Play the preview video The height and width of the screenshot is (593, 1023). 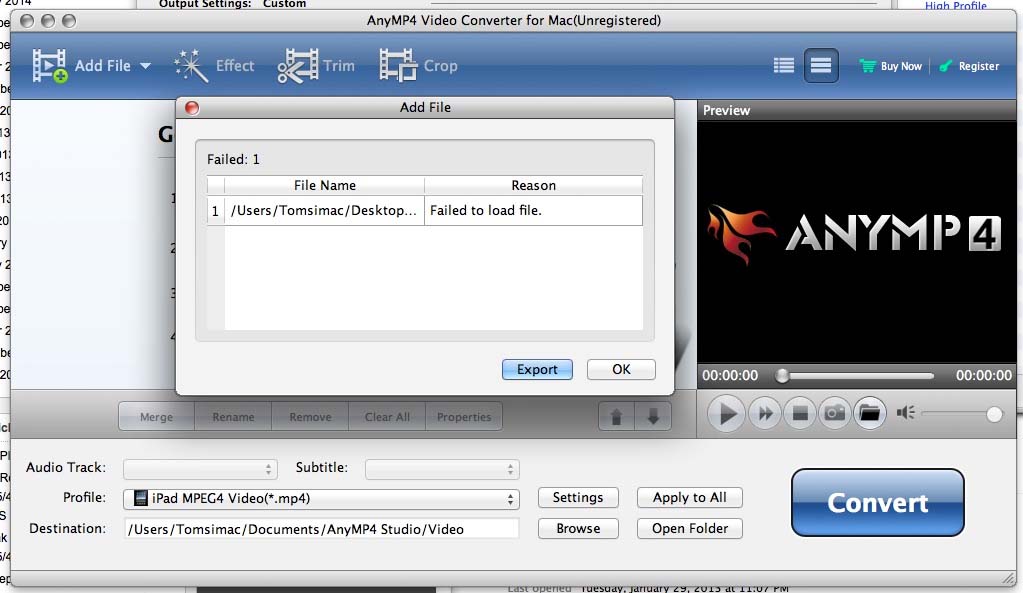pos(726,414)
